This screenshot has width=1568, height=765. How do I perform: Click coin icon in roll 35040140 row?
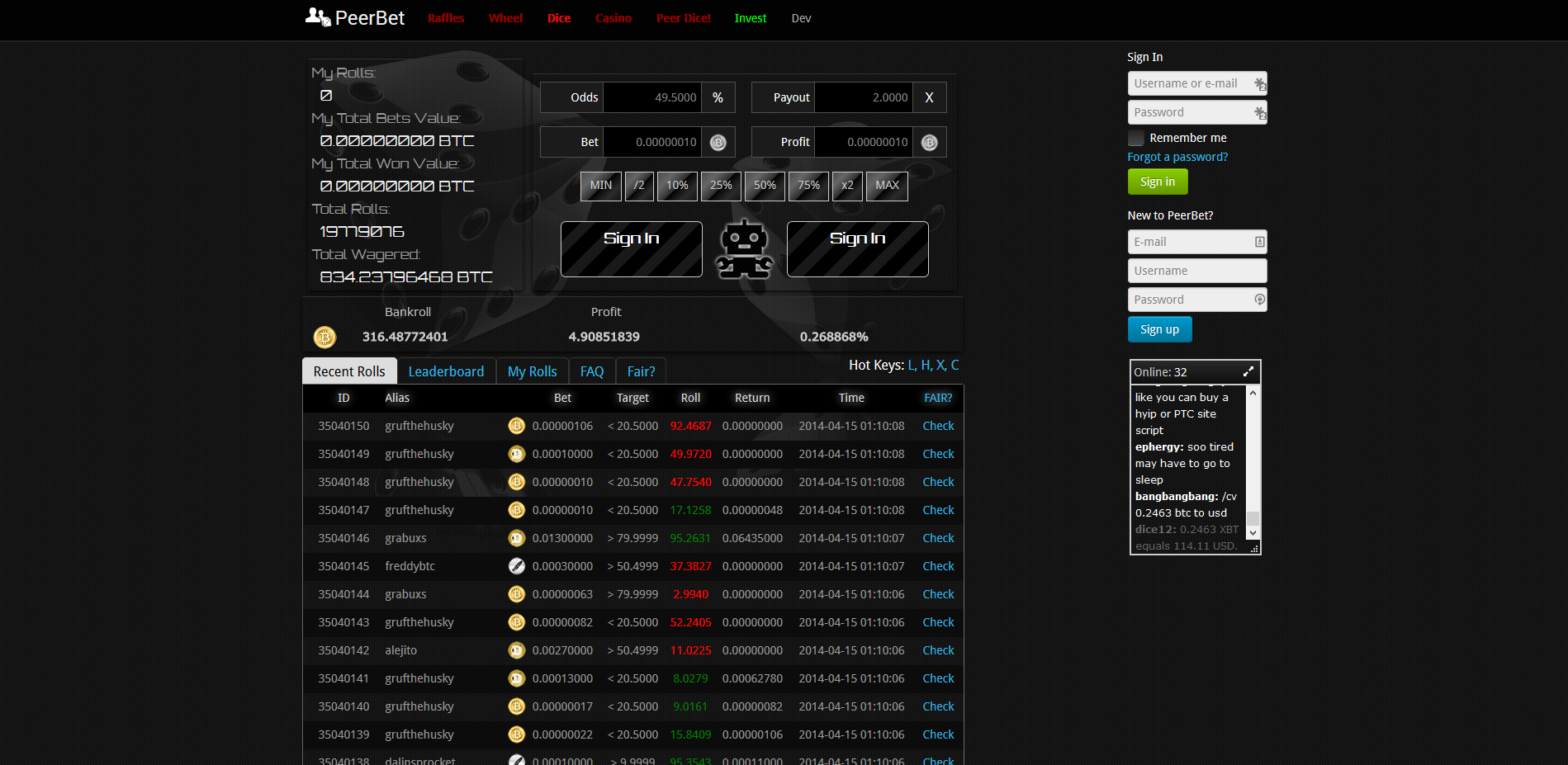[x=517, y=706]
